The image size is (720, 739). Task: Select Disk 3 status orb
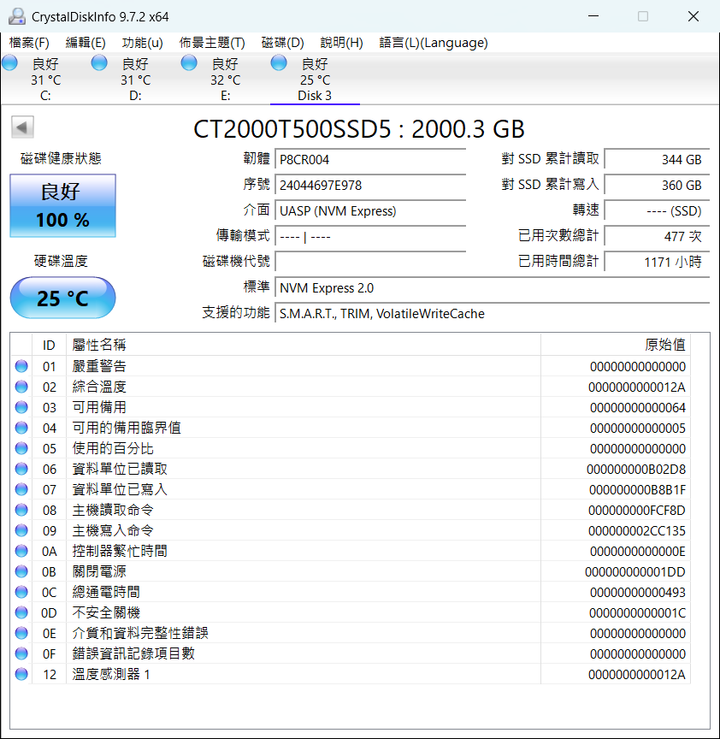tap(279, 64)
